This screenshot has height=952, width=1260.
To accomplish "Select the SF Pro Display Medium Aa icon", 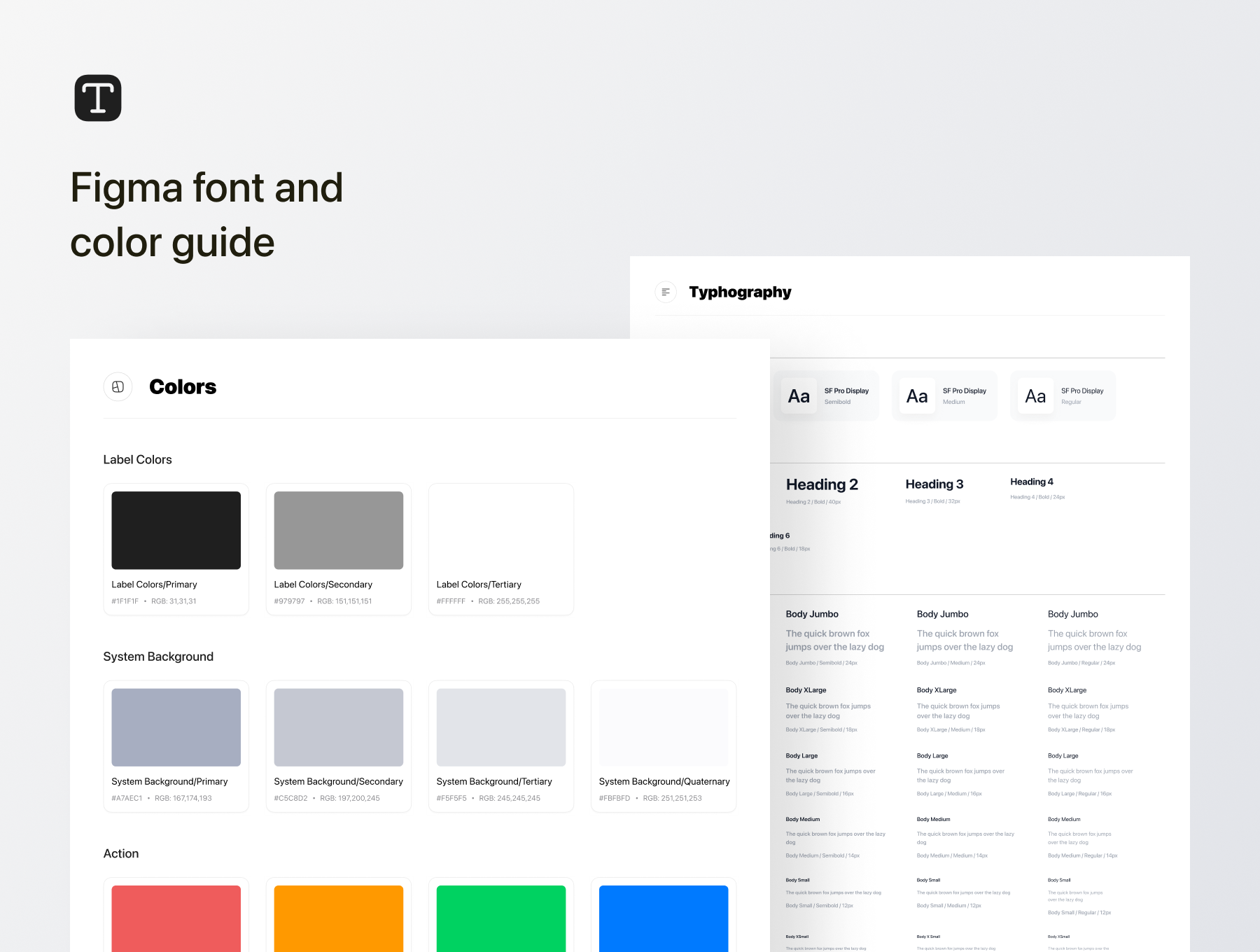I will tap(916, 395).
